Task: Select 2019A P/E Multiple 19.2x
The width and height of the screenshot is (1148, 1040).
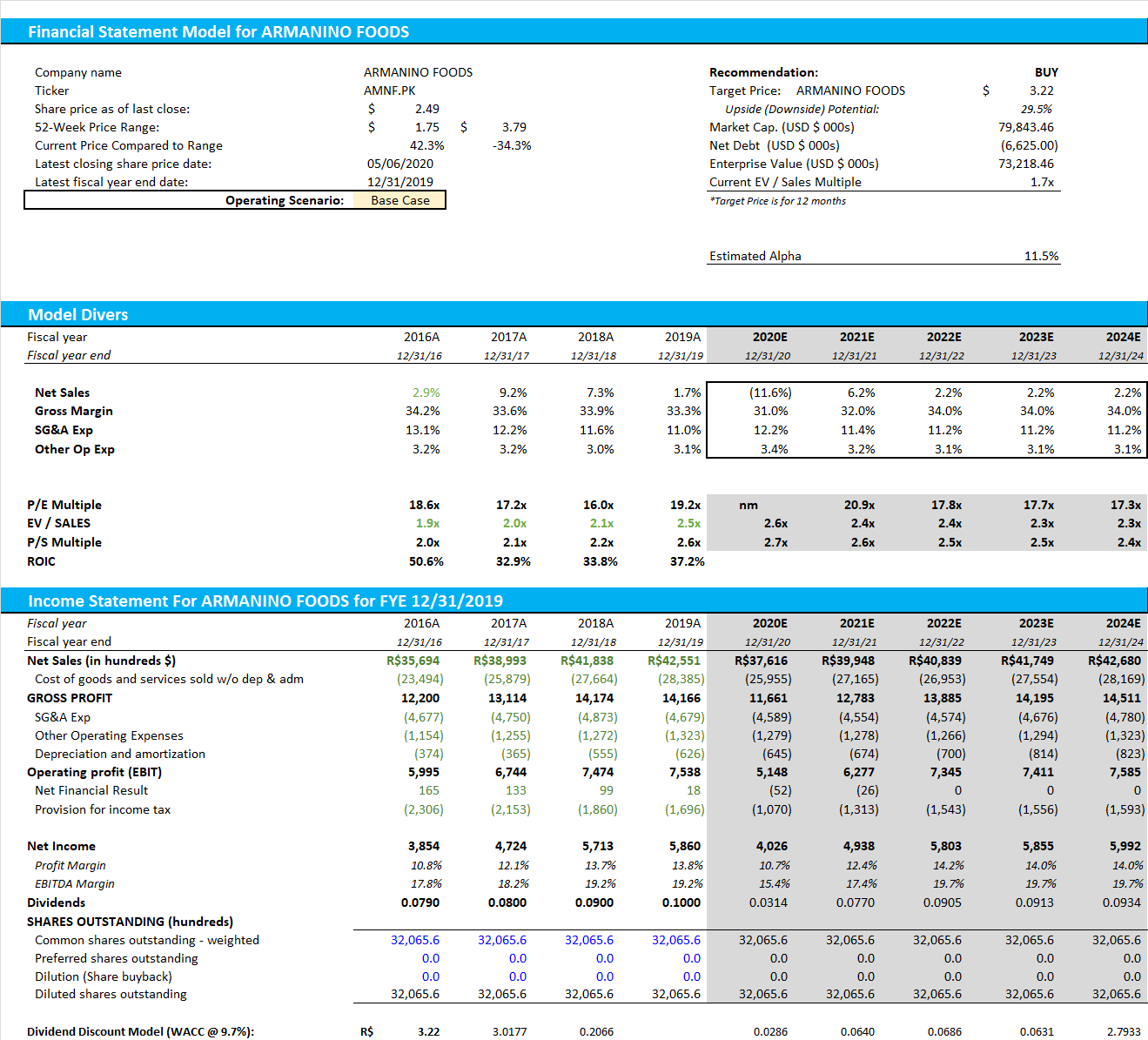Action: pos(685,505)
